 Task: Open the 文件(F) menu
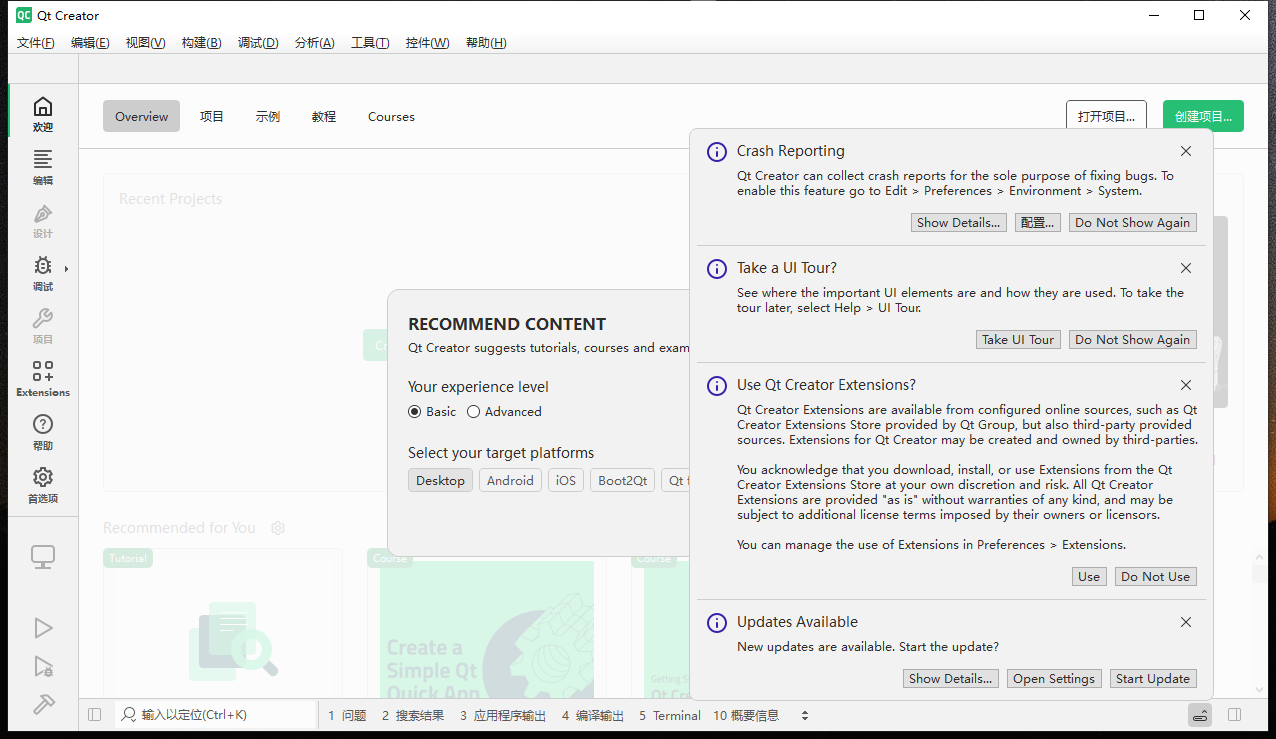pyautogui.click(x=36, y=43)
